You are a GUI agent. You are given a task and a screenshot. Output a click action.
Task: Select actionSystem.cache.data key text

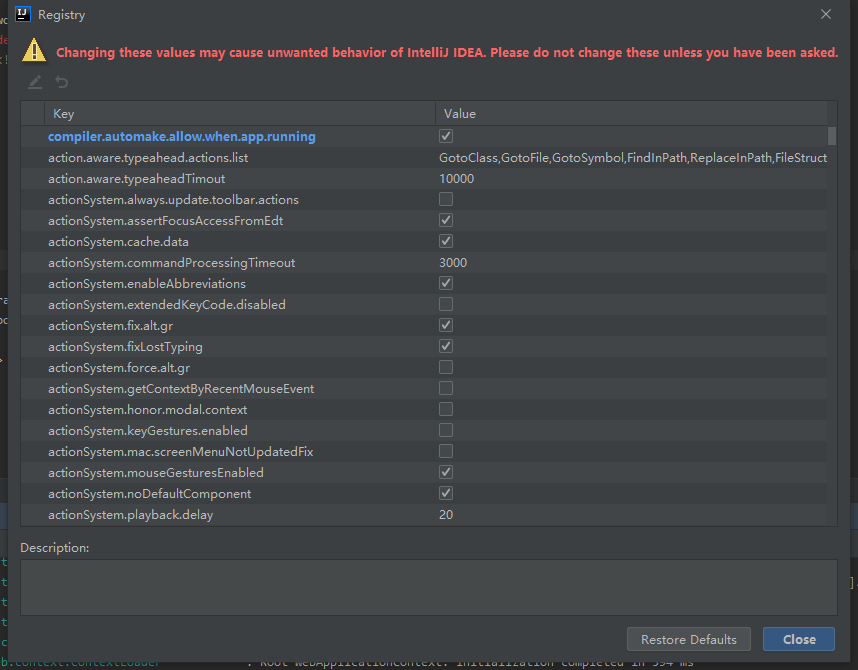tap(118, 242)
